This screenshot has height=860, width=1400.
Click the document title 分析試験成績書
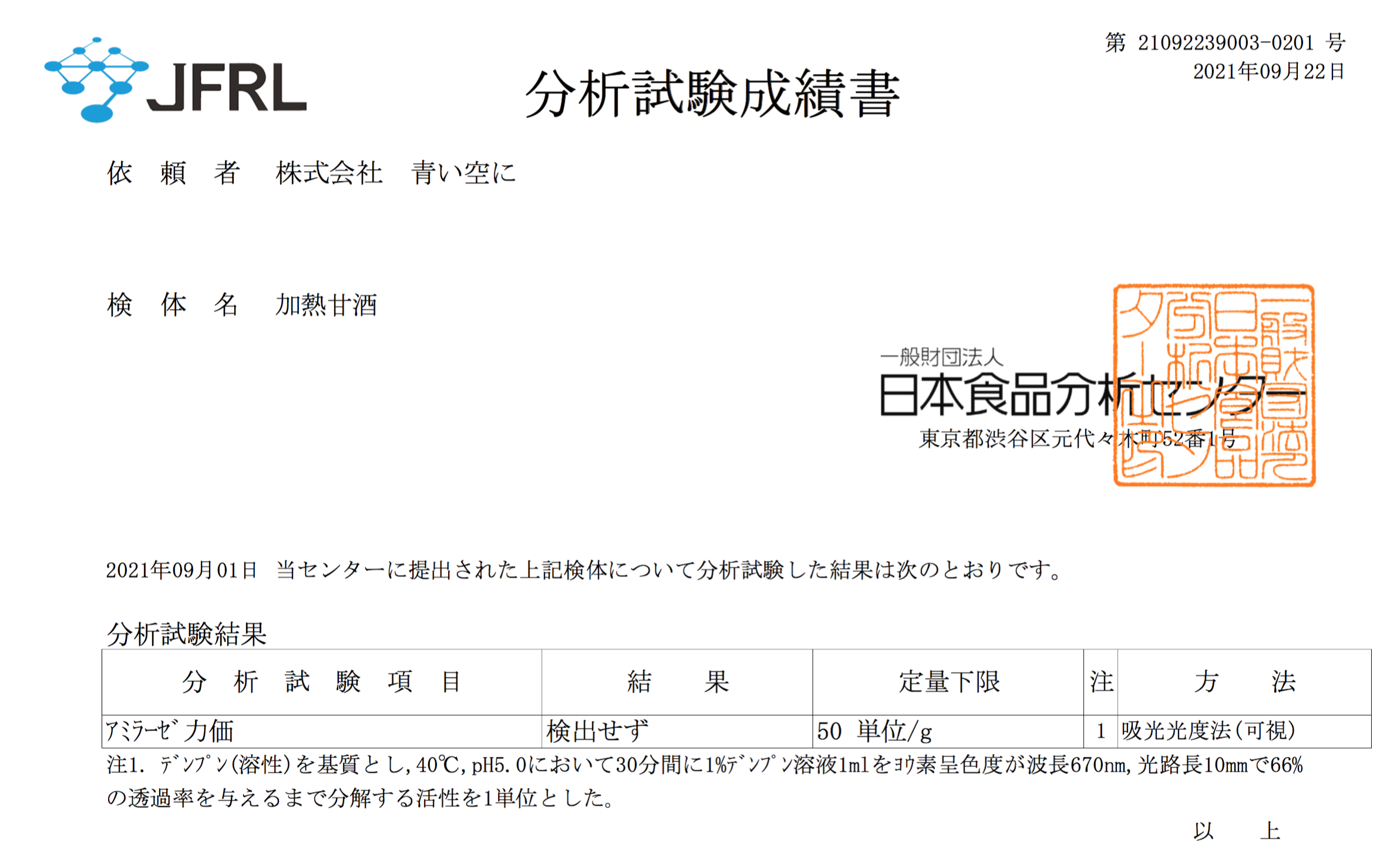pyautogui.click(x=712, y=94)
